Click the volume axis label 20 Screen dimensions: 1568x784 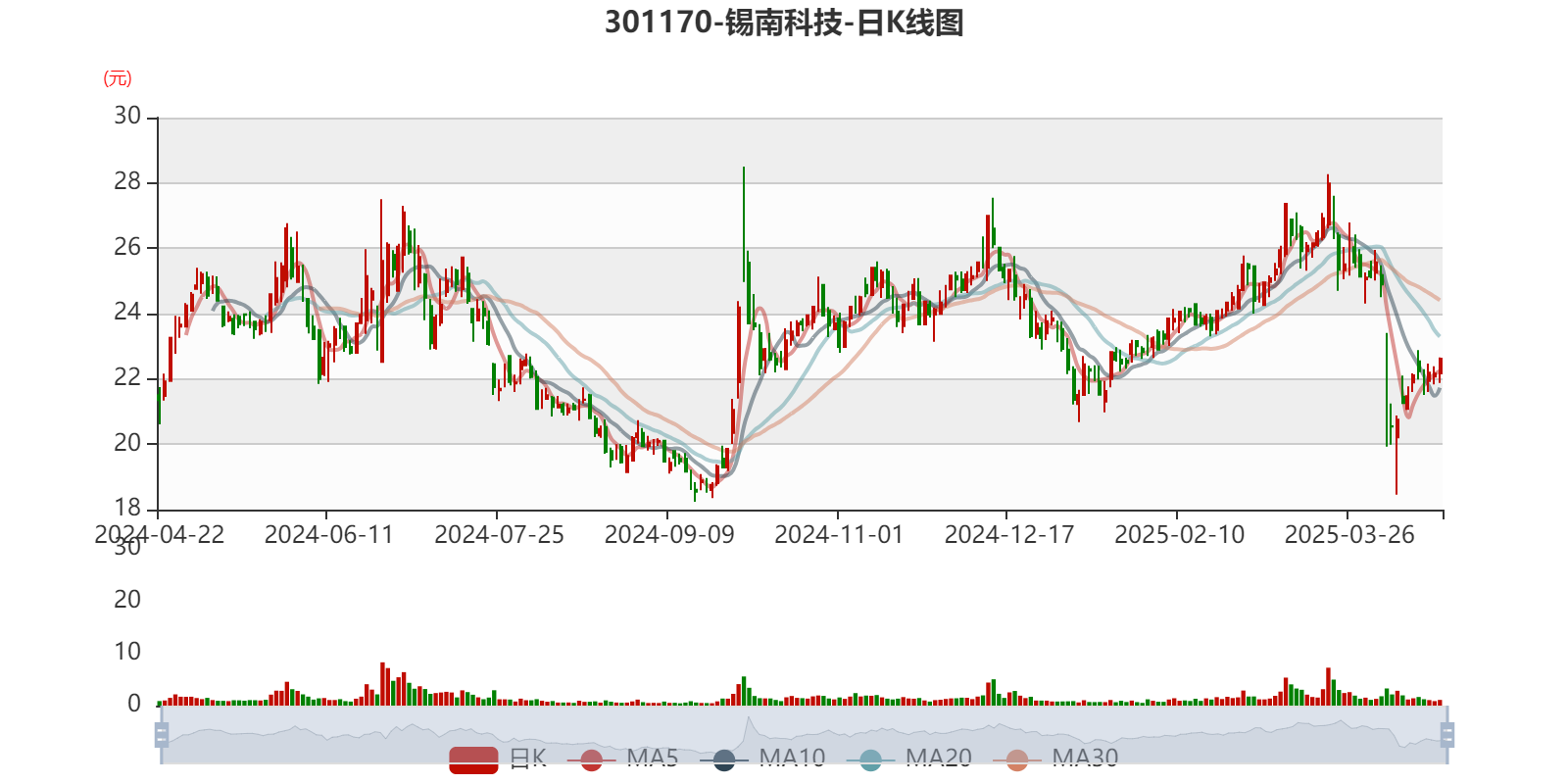tap(127, 600)
